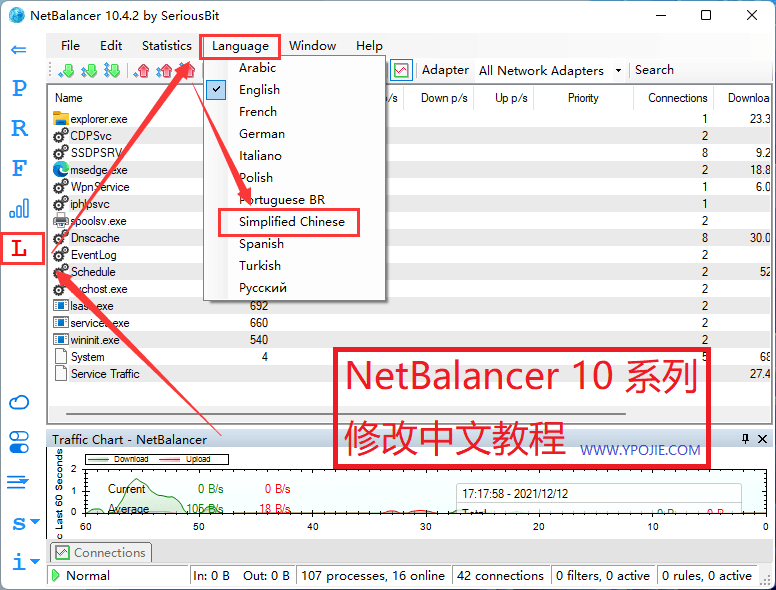This screenshot has width=776, height=590.
Task: Click the wininit.exe process icon
Action: coord(60,340)
